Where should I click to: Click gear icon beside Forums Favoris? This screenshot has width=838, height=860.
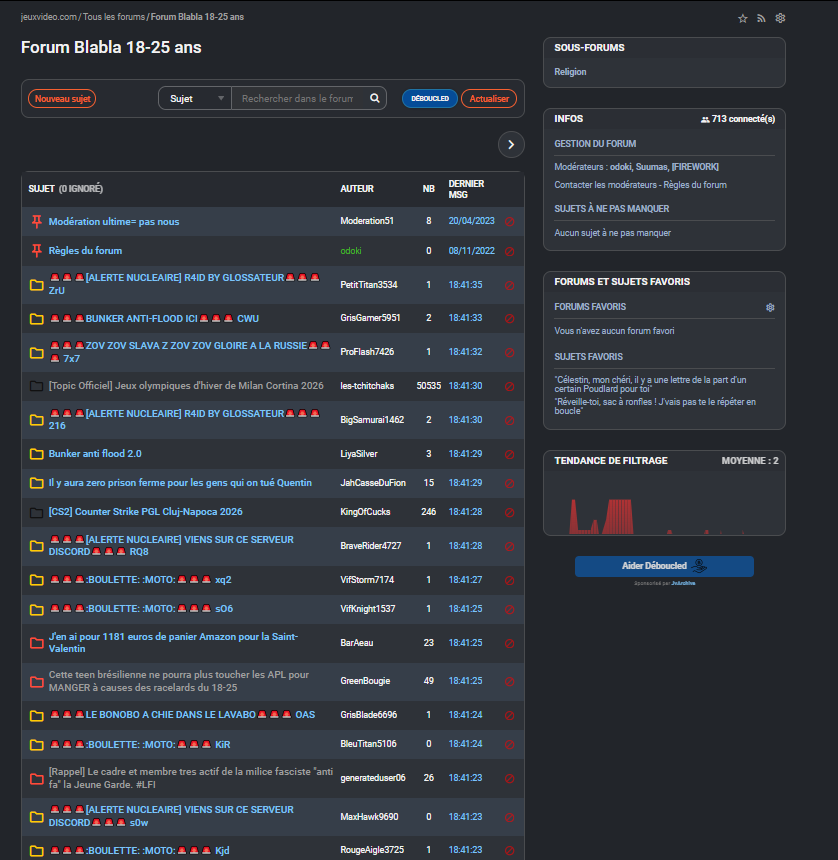[x=770, y=307]
